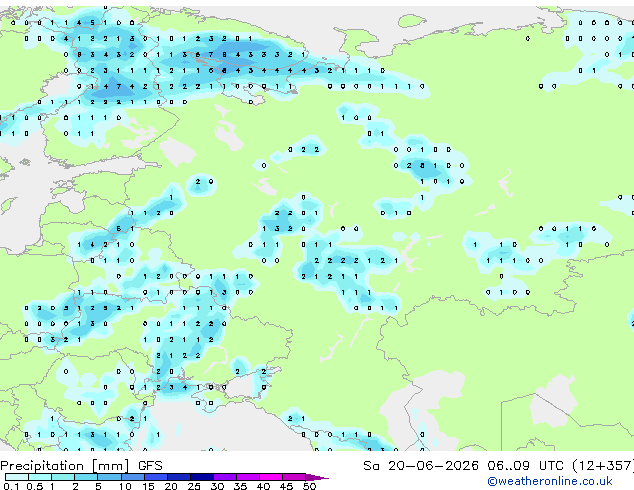This screenshot has width=634, height=490.
Task: Pick the 20–25 mm dark blue swatch
Action: click(179, 477)
